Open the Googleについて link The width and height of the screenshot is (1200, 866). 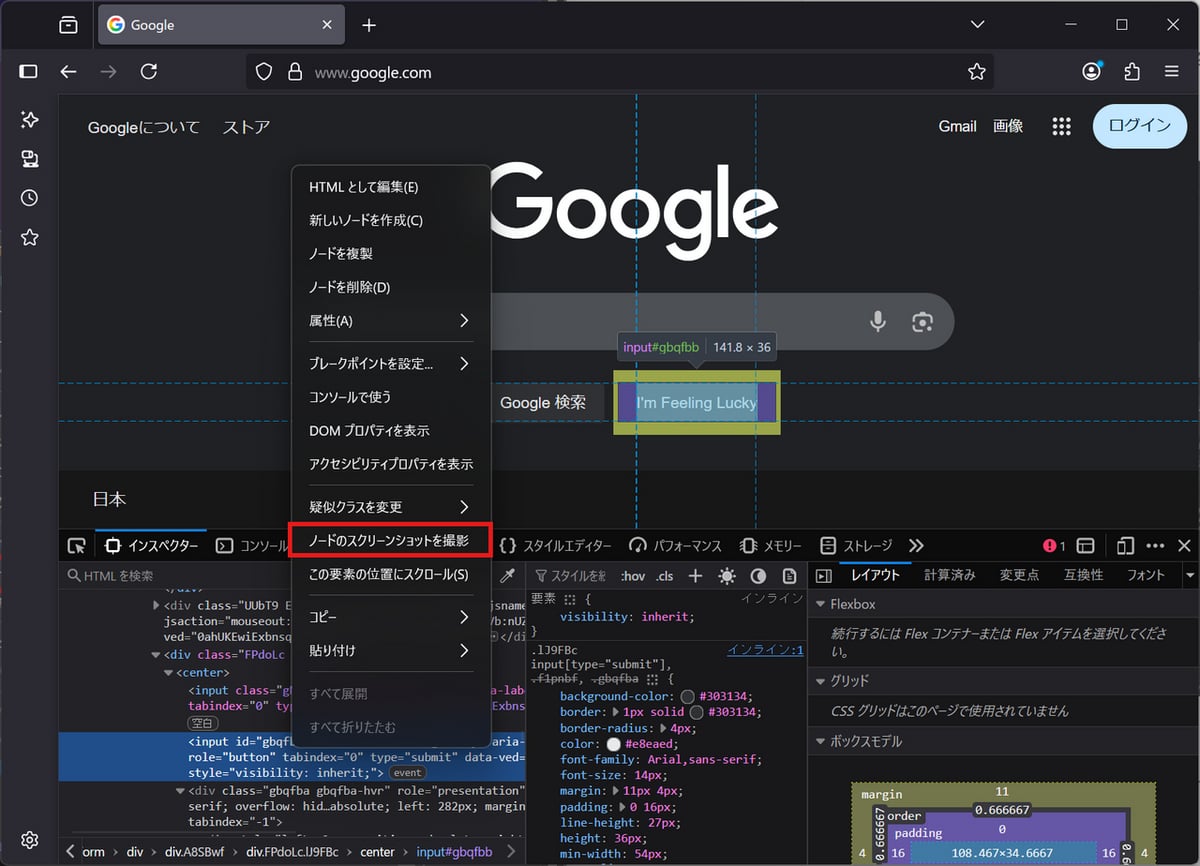point(144,127)
